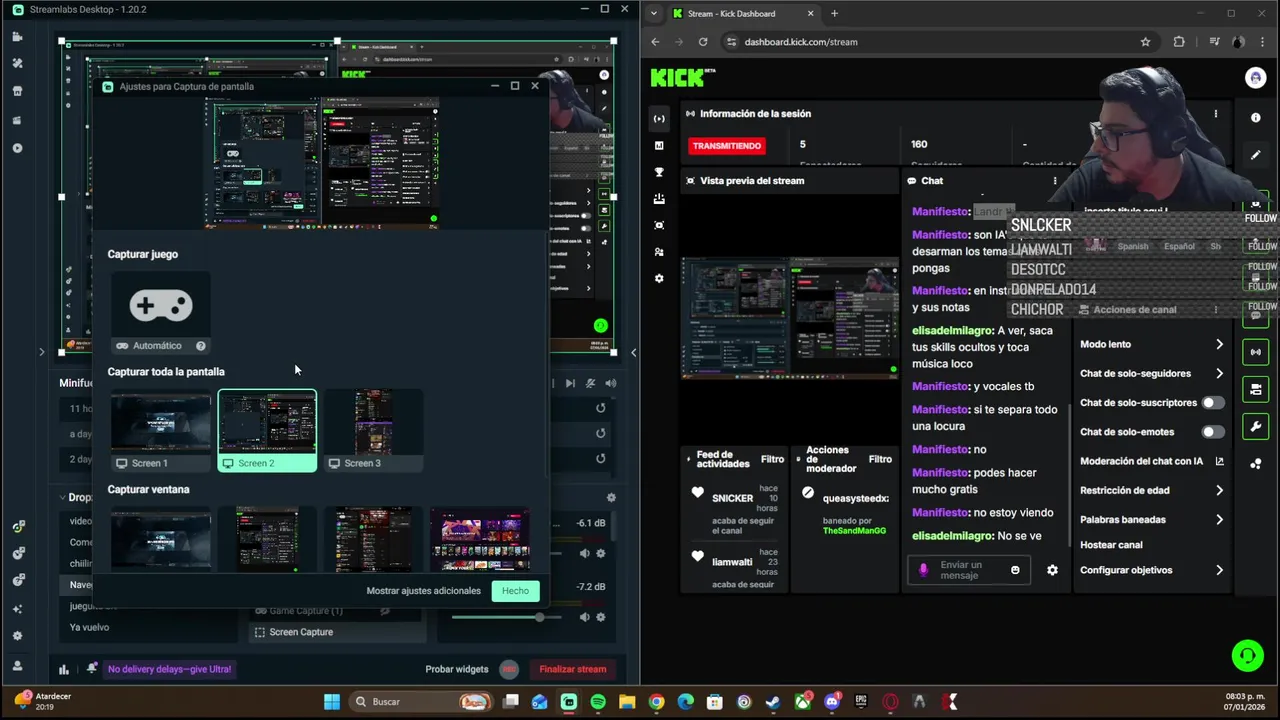Select the Screen Capture source row
This screenshot has height=720, width=1280.
pos(338,632)
